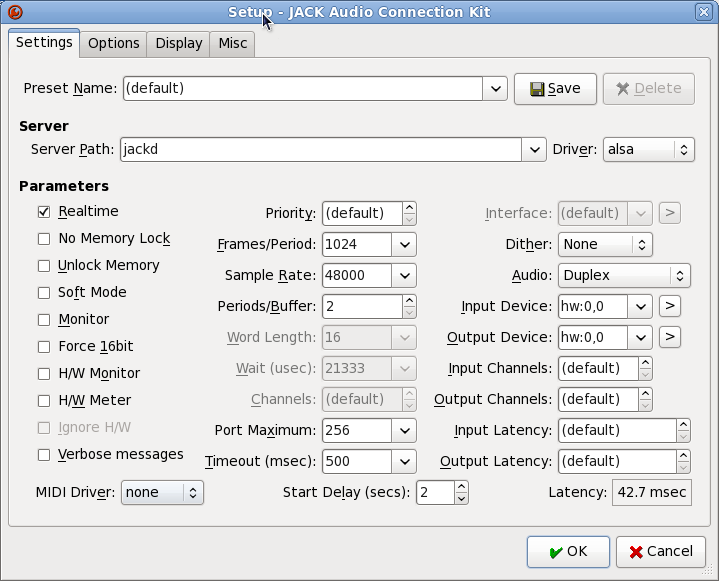
Task: Tick the Unlock Memory checkbox
Action: [44, 266]
